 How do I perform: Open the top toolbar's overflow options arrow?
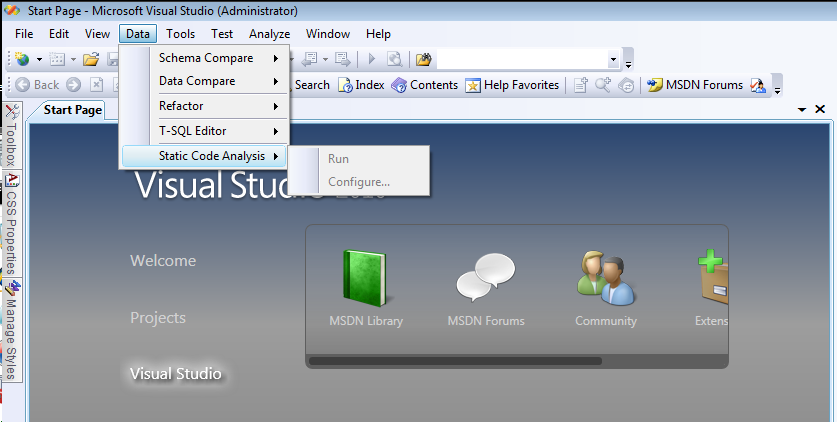[628, 63]
